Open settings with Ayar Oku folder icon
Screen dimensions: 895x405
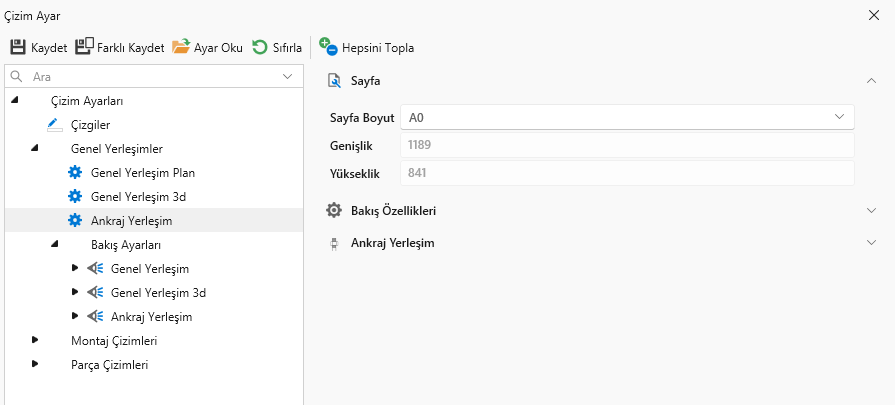click(x=181, y=47)
